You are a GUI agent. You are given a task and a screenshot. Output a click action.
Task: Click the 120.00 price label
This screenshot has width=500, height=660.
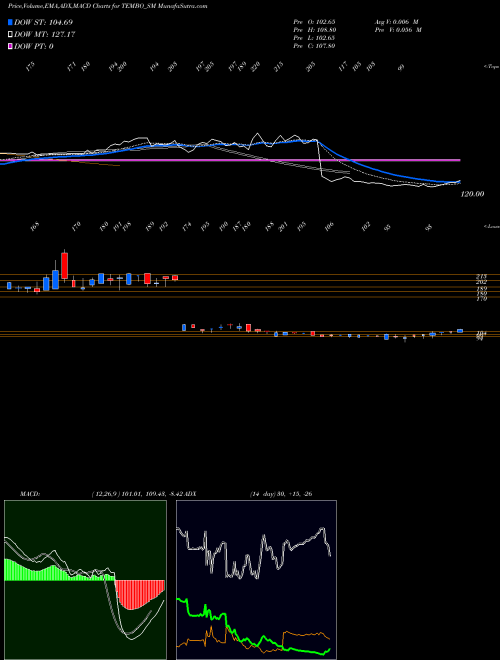pos(472,194)
